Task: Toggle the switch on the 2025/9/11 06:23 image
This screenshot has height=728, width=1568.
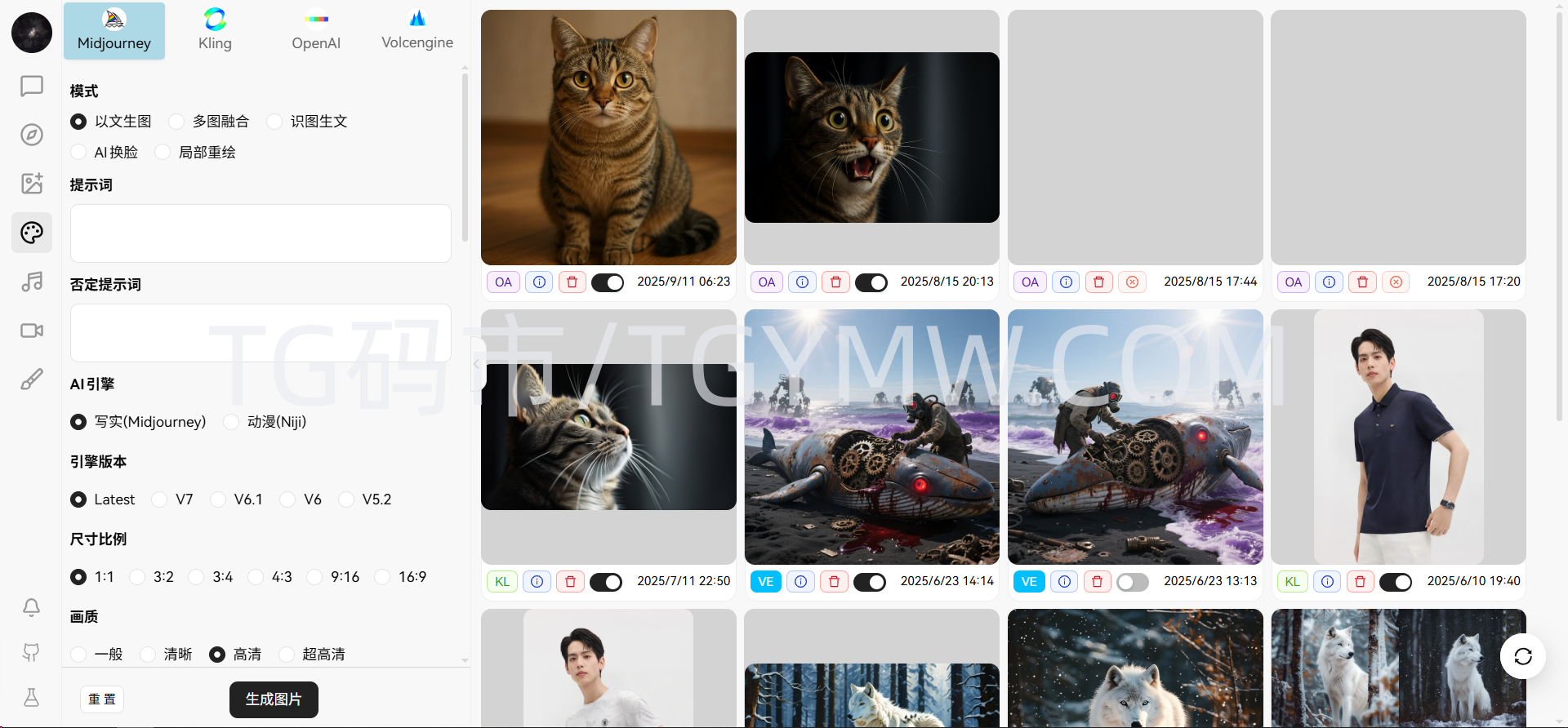Action: point(608,282)
